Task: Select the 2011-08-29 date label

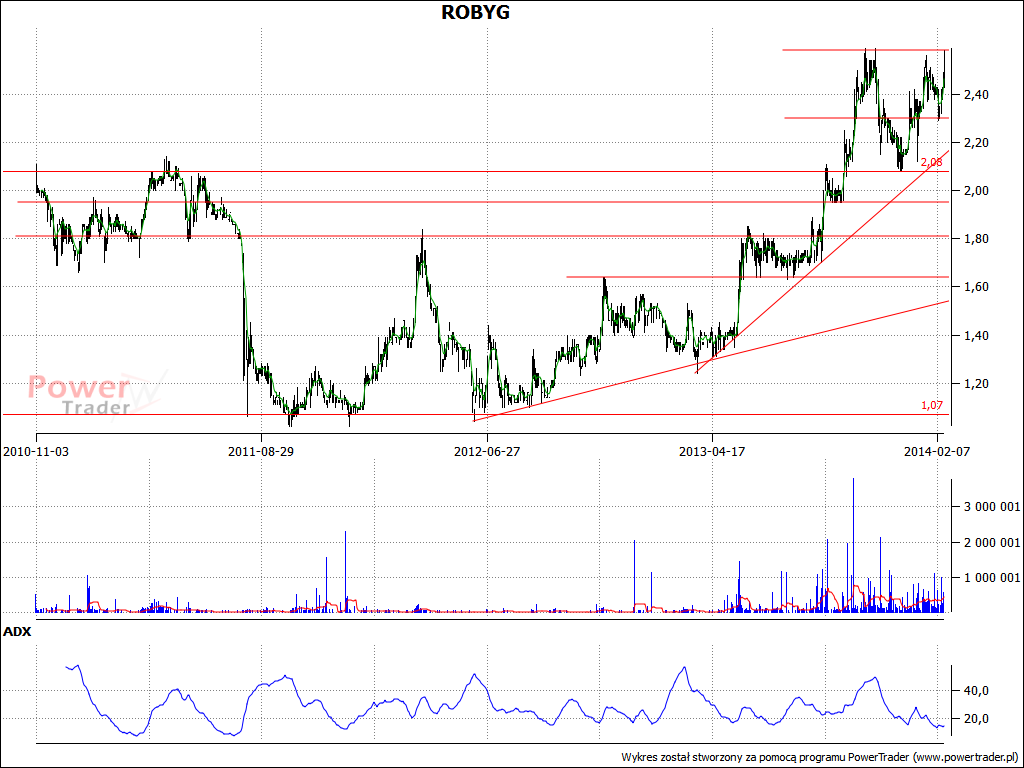Action: point(261,451)
